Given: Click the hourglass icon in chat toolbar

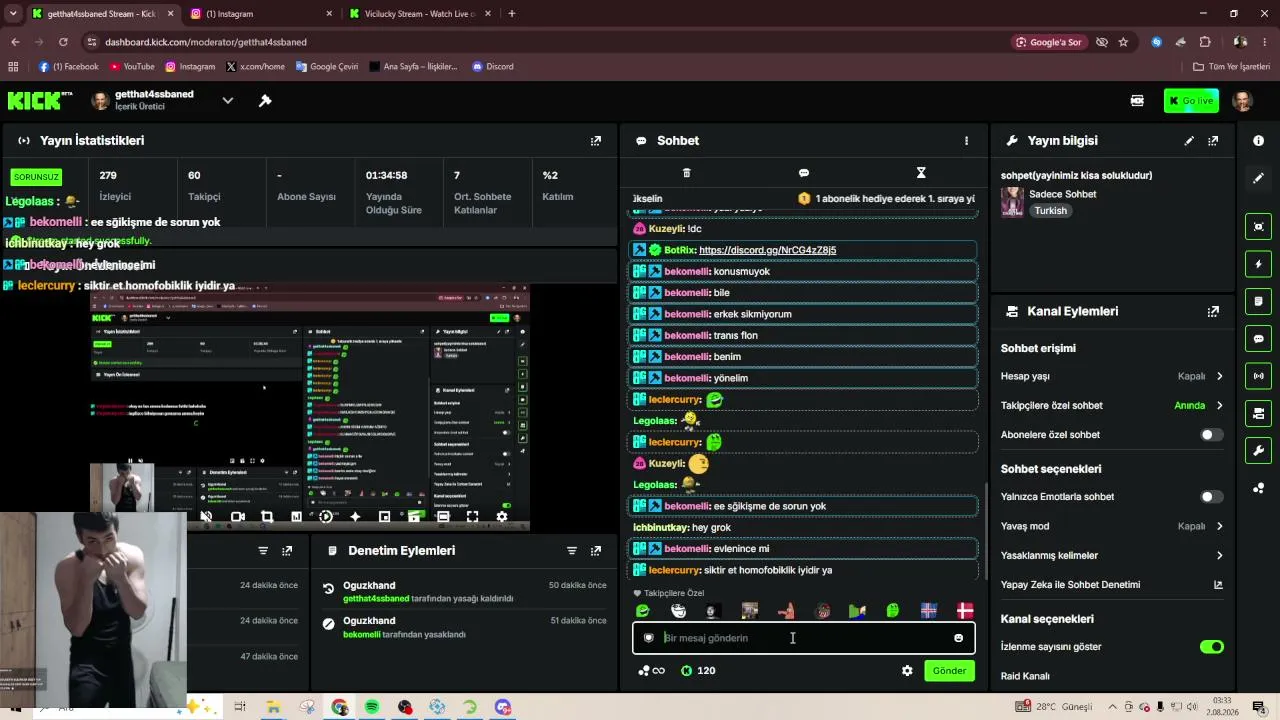Looking at the screenshot, I should point(921,173).
